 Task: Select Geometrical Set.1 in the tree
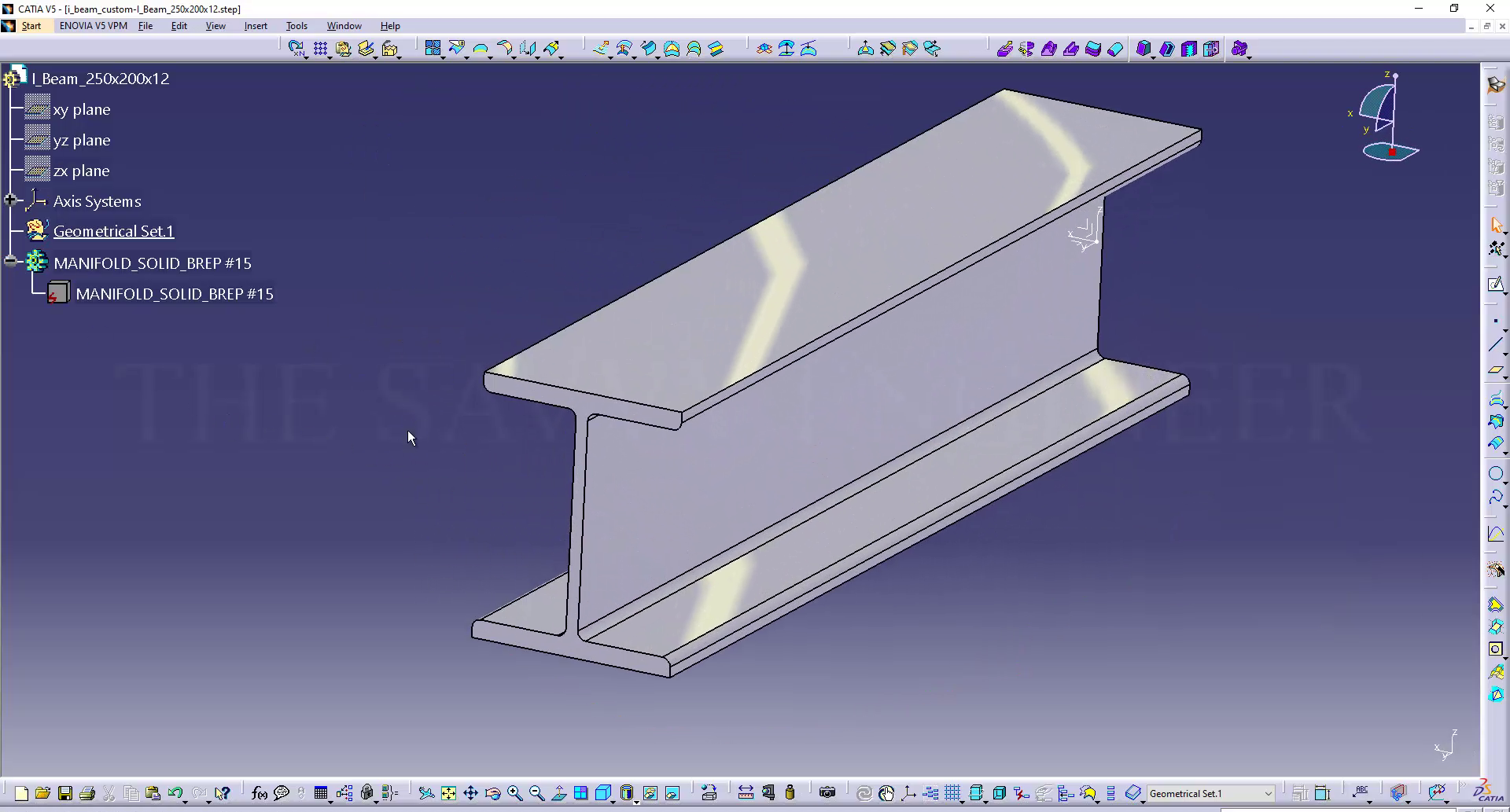pos(113,231)
